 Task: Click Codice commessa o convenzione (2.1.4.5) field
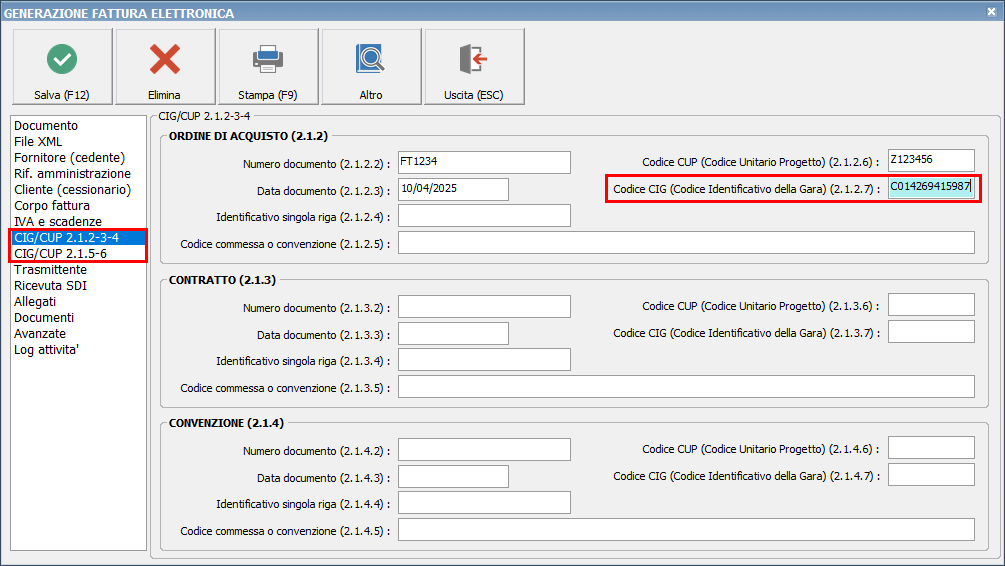686,529
